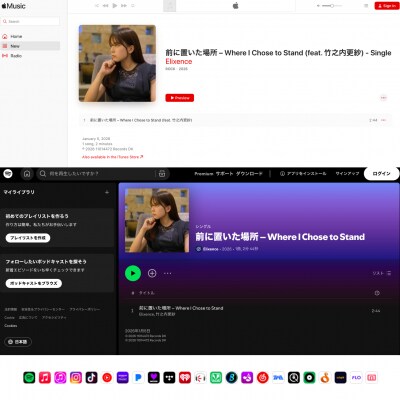Click the FLO icon in bottom row
This screenshot has width=400, height=400.
pyautogui.click(x=356, y=378)
